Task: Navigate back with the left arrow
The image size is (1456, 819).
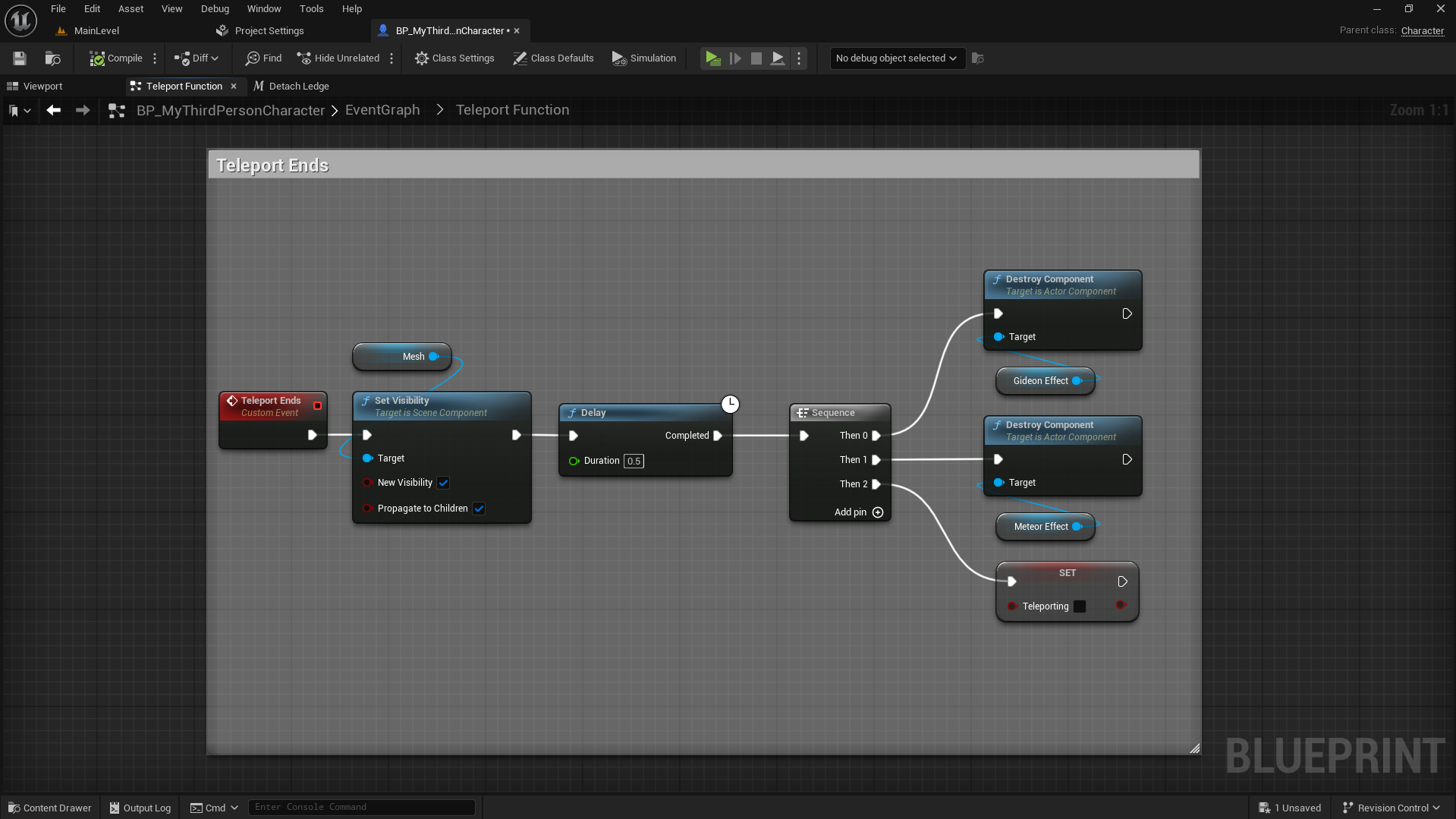Action: tap(54, 110)
